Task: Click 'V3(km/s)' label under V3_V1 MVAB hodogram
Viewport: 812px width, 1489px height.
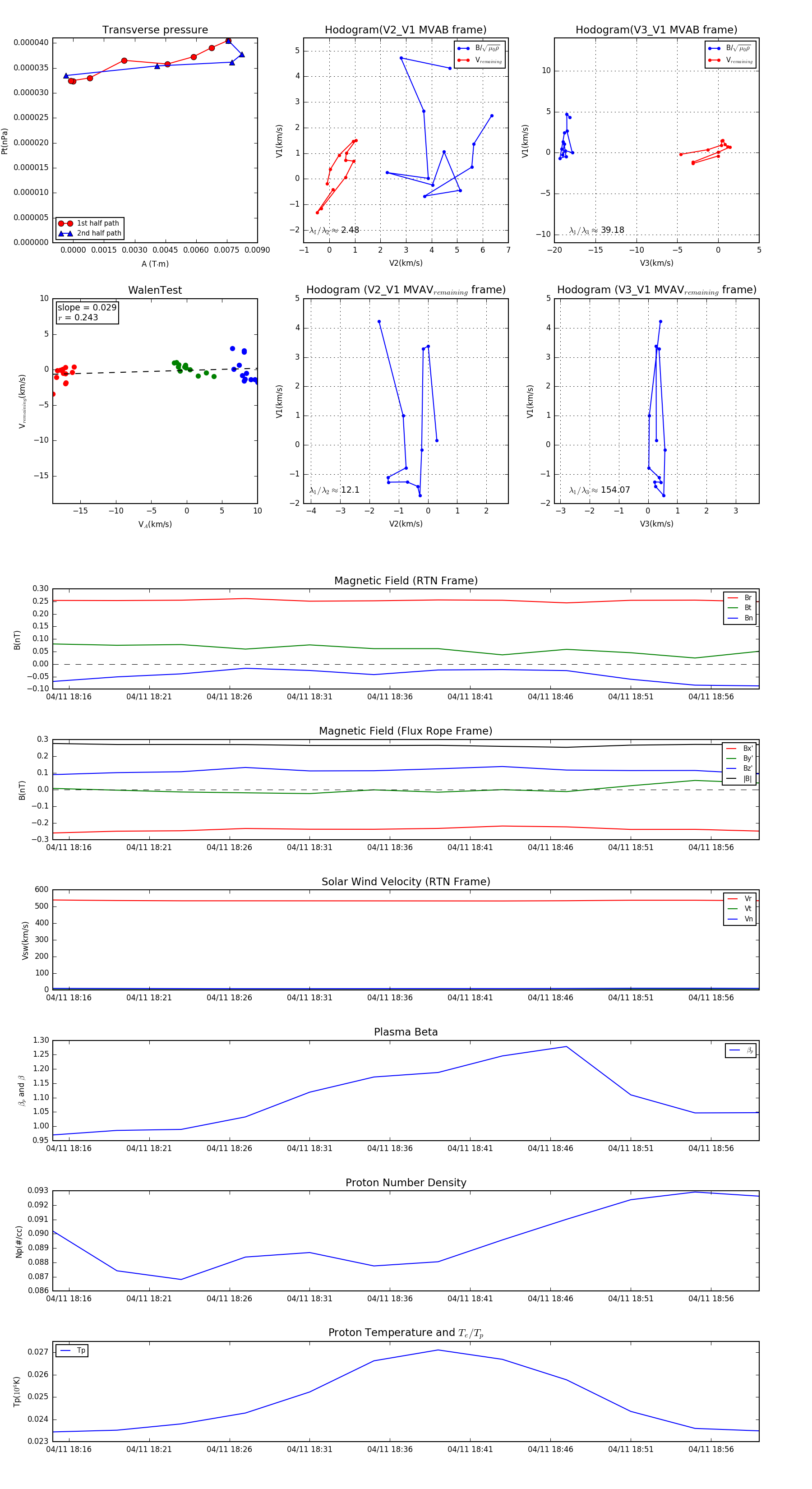Action: (x=656, y=263)
